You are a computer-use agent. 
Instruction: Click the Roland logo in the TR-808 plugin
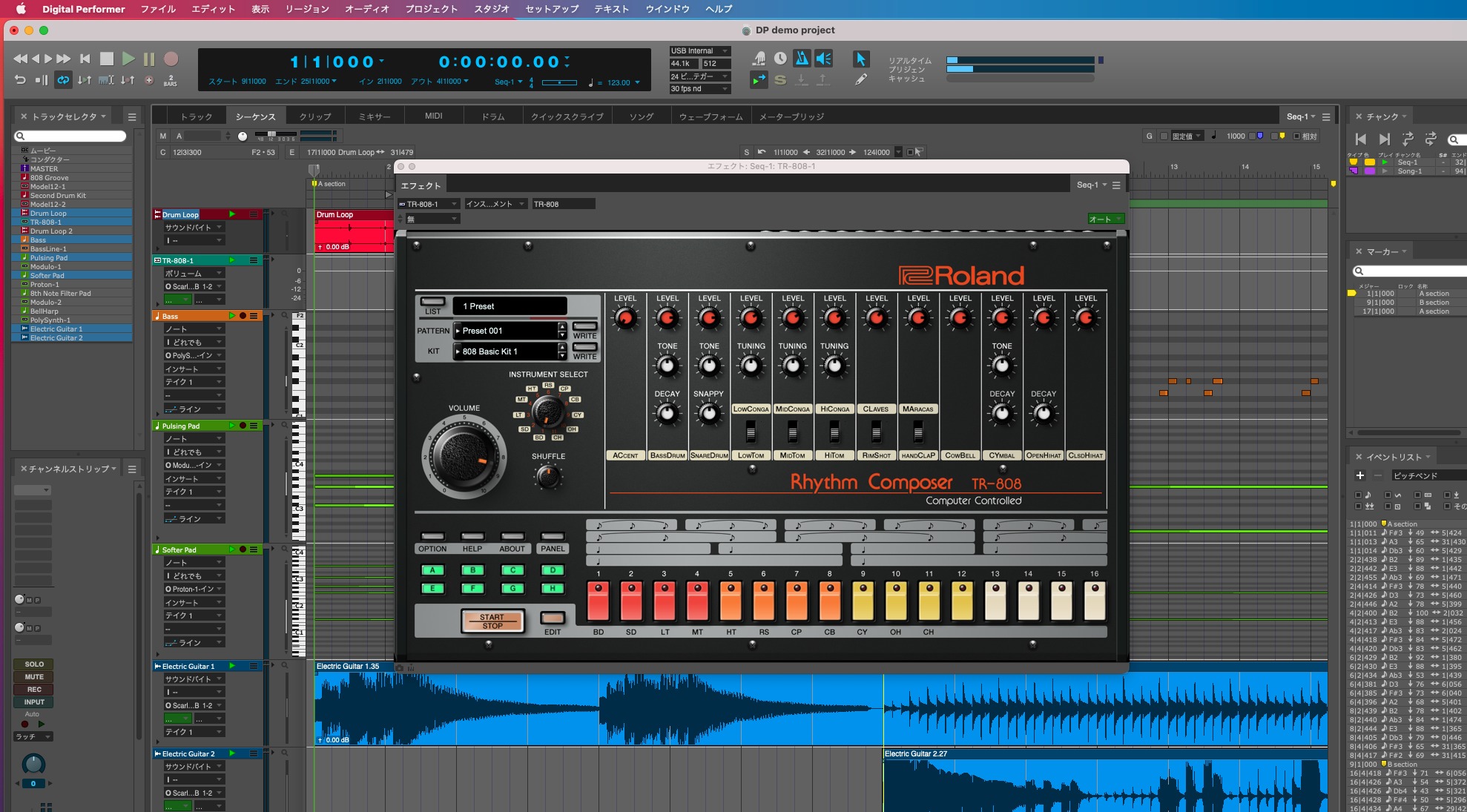(x=961, y=276)
